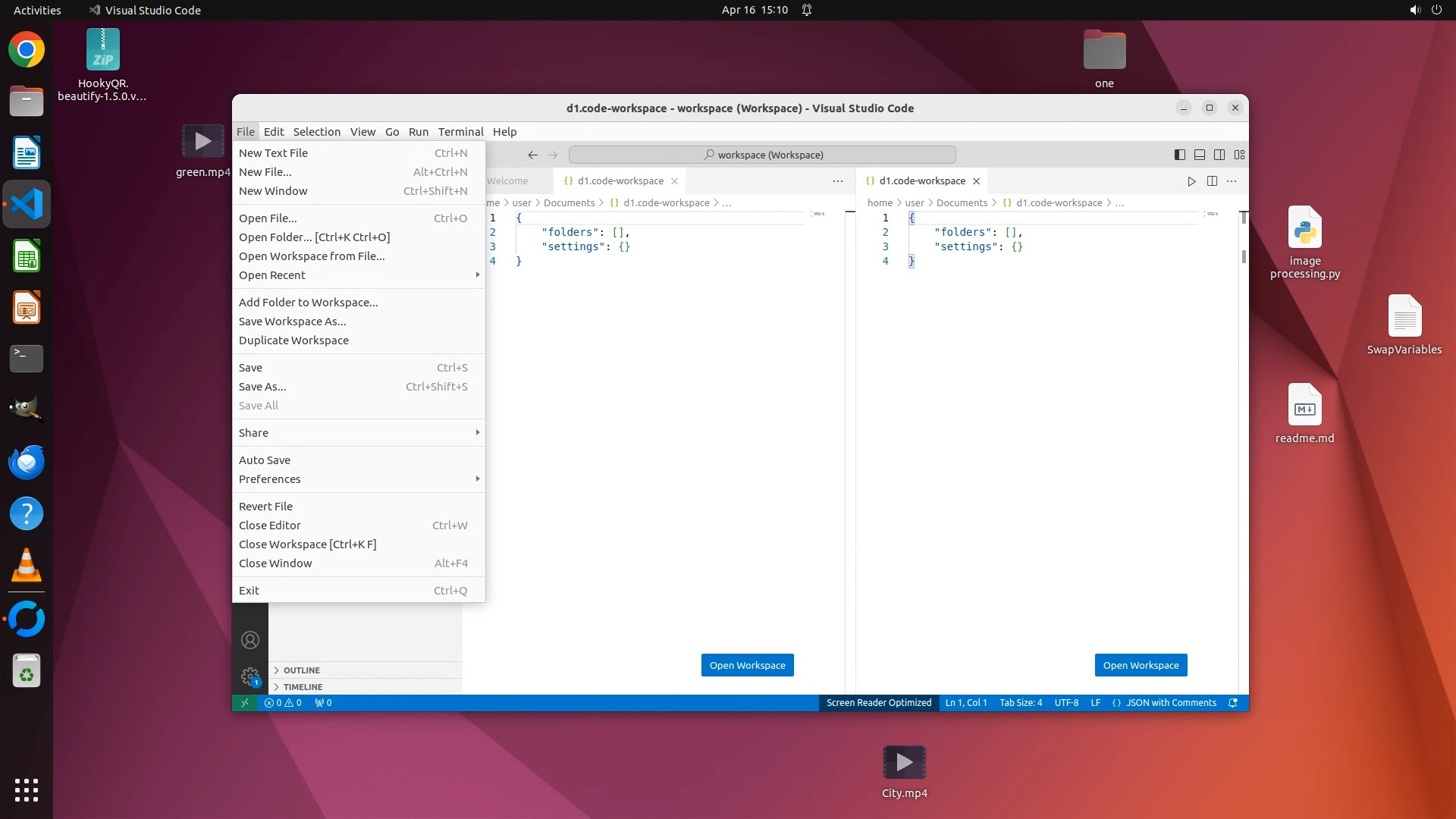Click JSON with Comments language mode
1456x819 pixels.
1170,703
